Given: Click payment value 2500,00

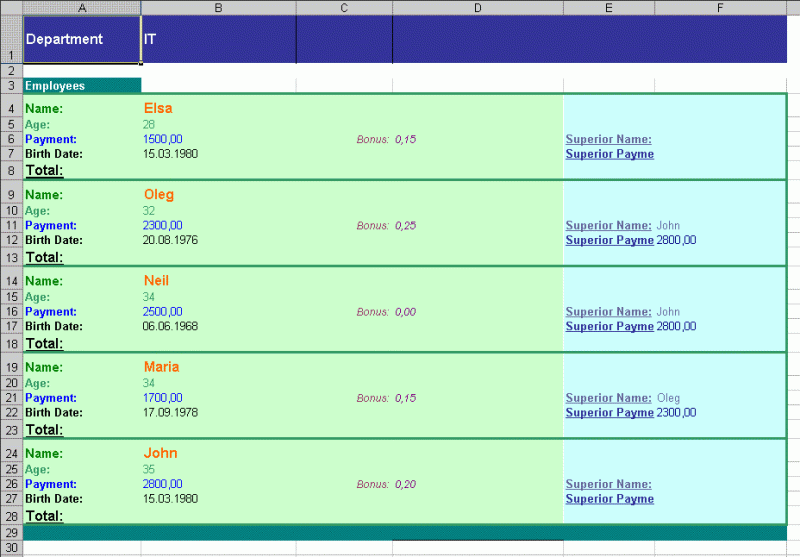Looking at the screenshot, I should point(163,312).
